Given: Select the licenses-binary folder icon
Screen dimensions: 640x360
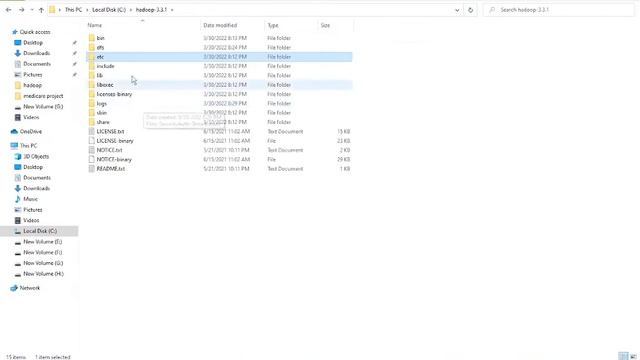Looking at the screenshot, I should (92, 94).
